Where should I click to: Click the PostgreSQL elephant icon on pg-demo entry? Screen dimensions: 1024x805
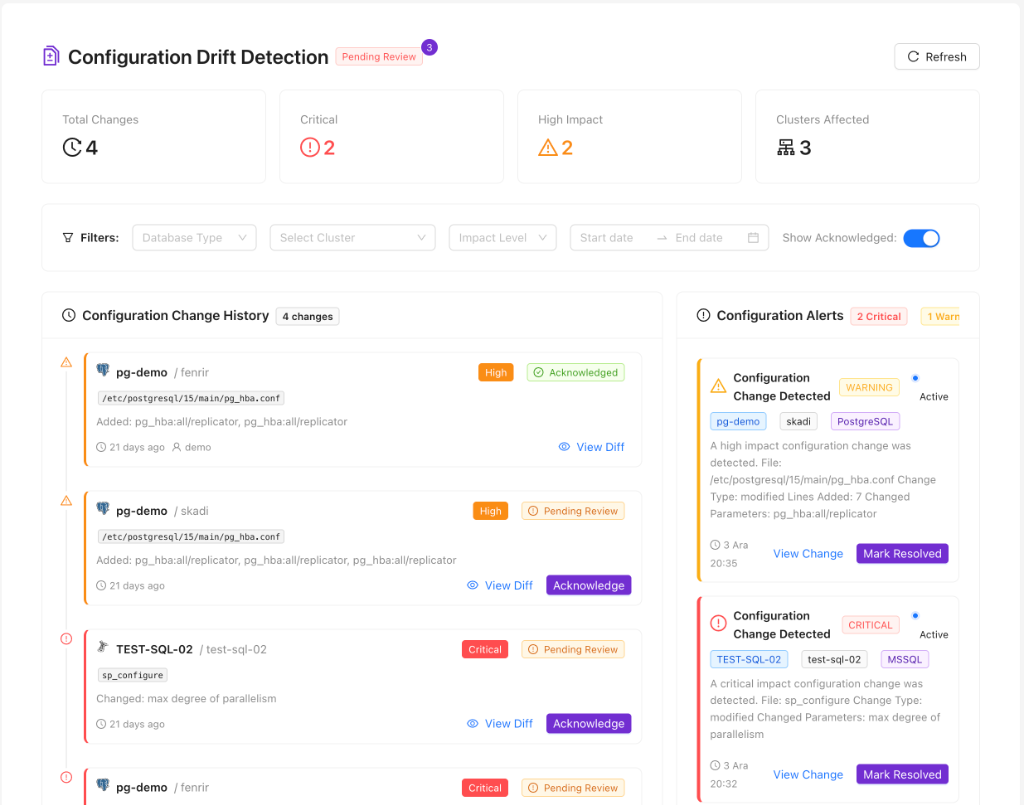click(103, 371)
